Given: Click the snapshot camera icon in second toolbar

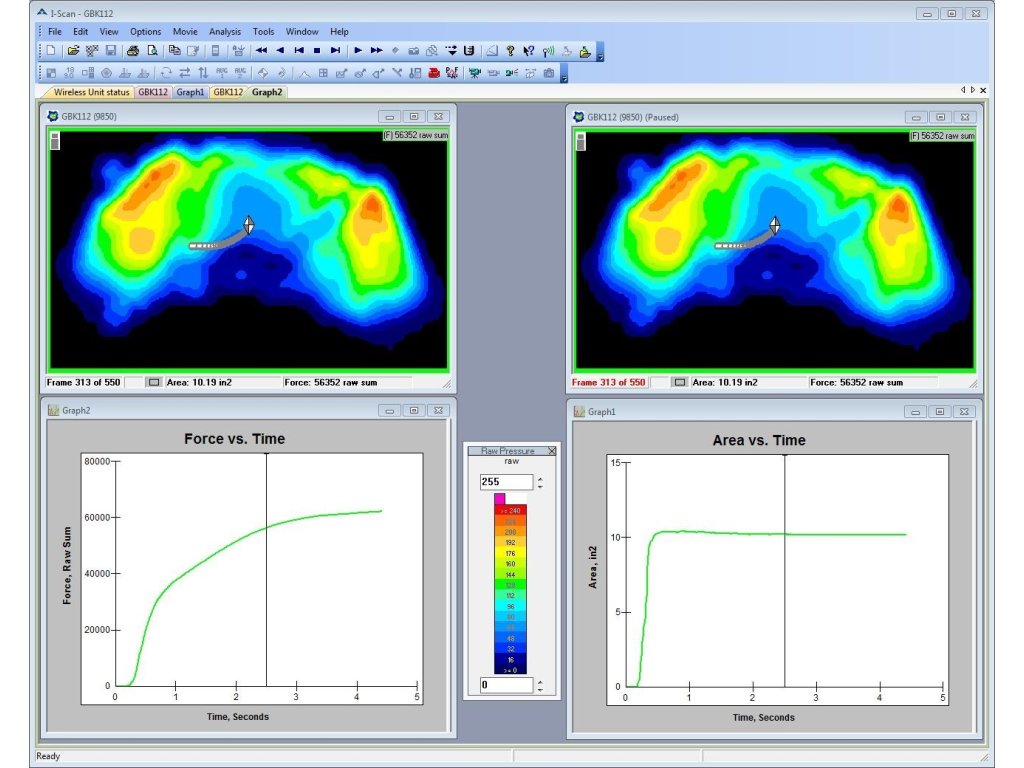Looking at the screenshot, I should pyautogui.click(x=548, y=73).
